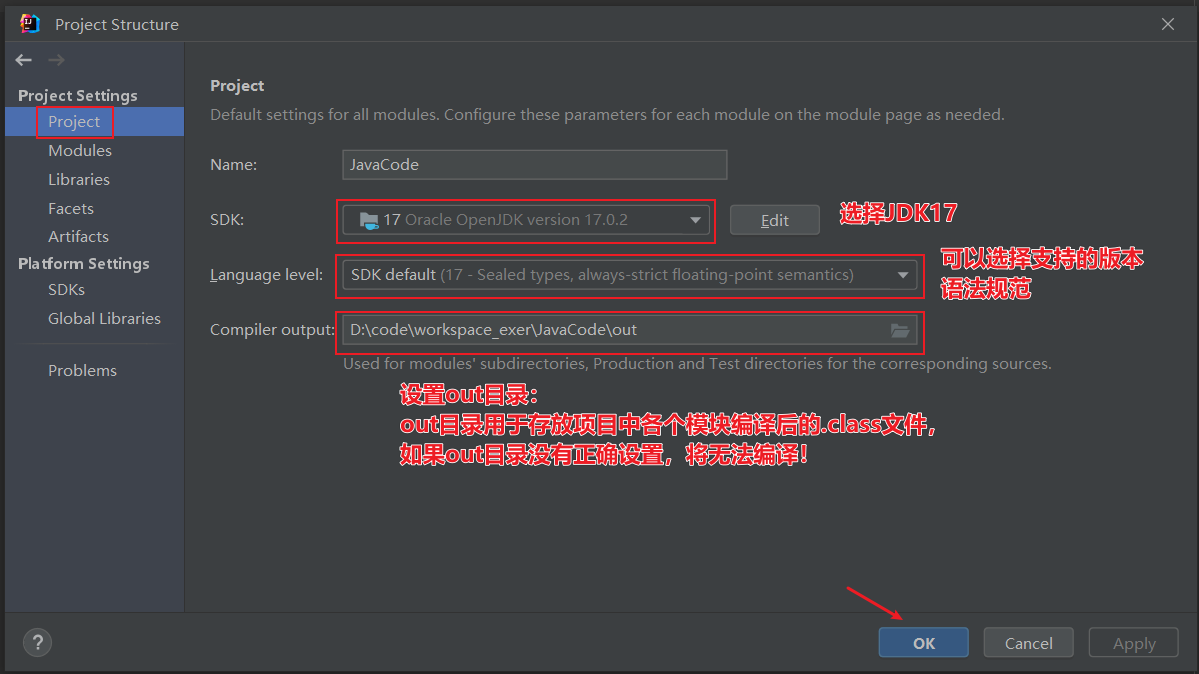Click the project Name field JavaCode
Image resolution: width=1199 pixels, height=674 pixels.
[x=535, y=165]
